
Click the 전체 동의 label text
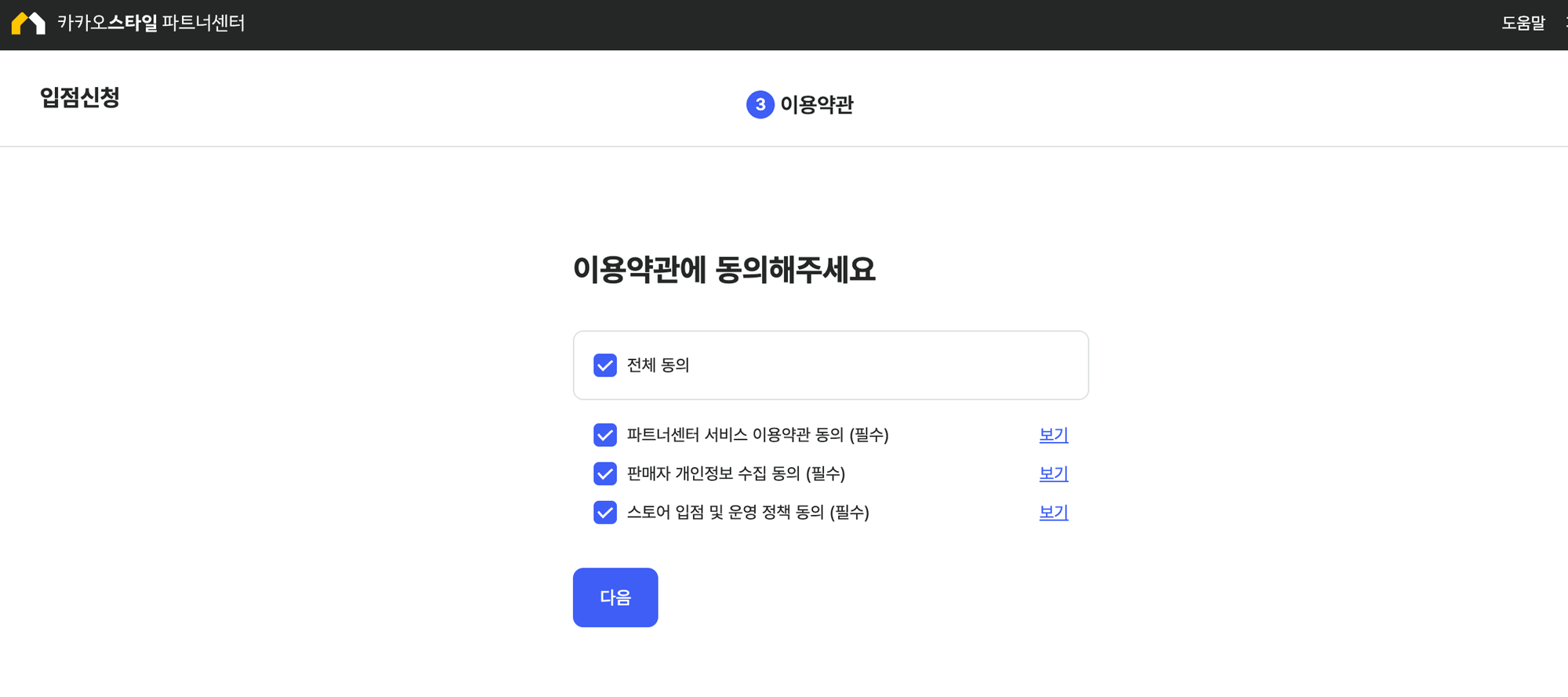pyautogui.click(x=658, y=365)
